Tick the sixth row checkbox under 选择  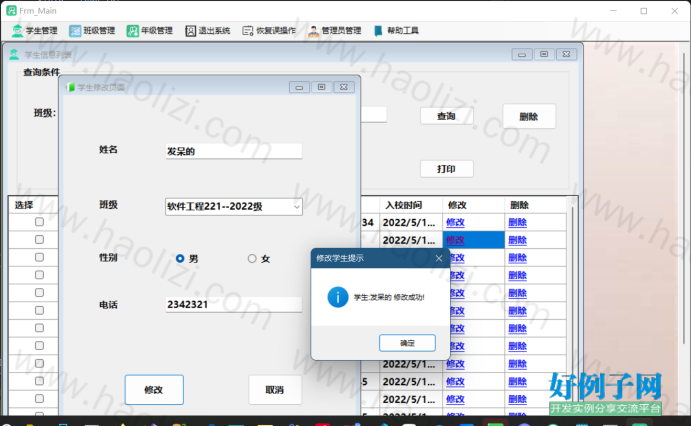pos(39,310)
